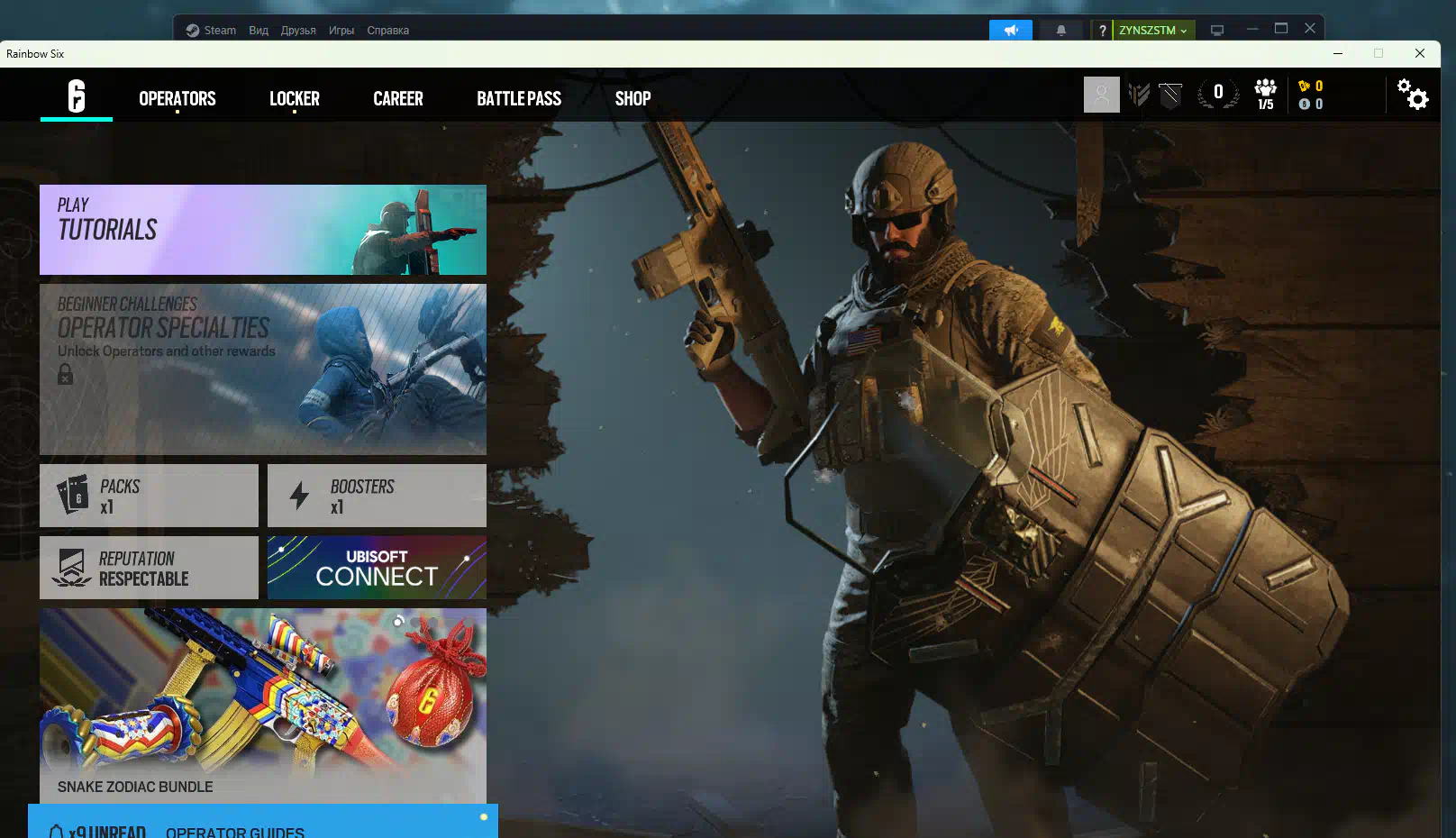This screenshot has width=1456, height=838.
Task: Expand the ZYNSZSTM account dropdown
Action: coord(1153,31)
